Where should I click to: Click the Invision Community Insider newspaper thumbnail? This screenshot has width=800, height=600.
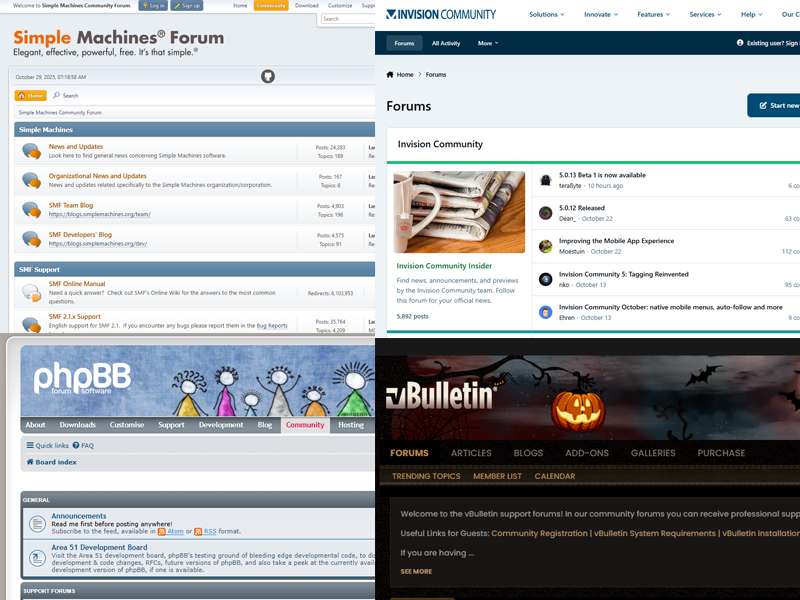click(x=459, y=212)
